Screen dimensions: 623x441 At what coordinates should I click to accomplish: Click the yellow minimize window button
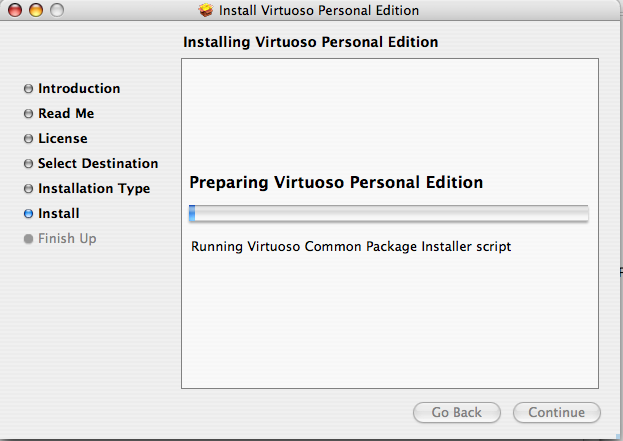tap(36, 10)
